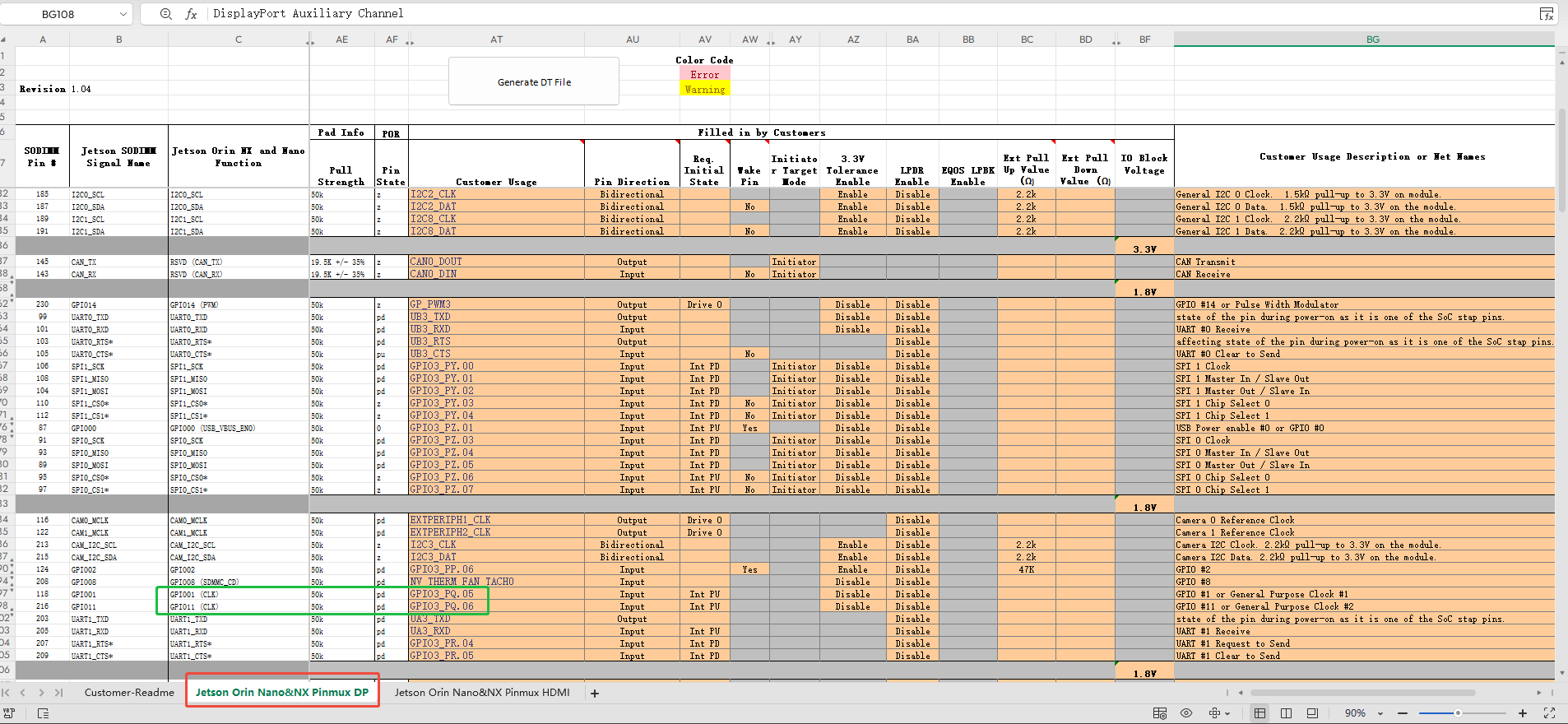Select Jetson Orin Nano&NX Pinmux DP tab

point(282,693)
